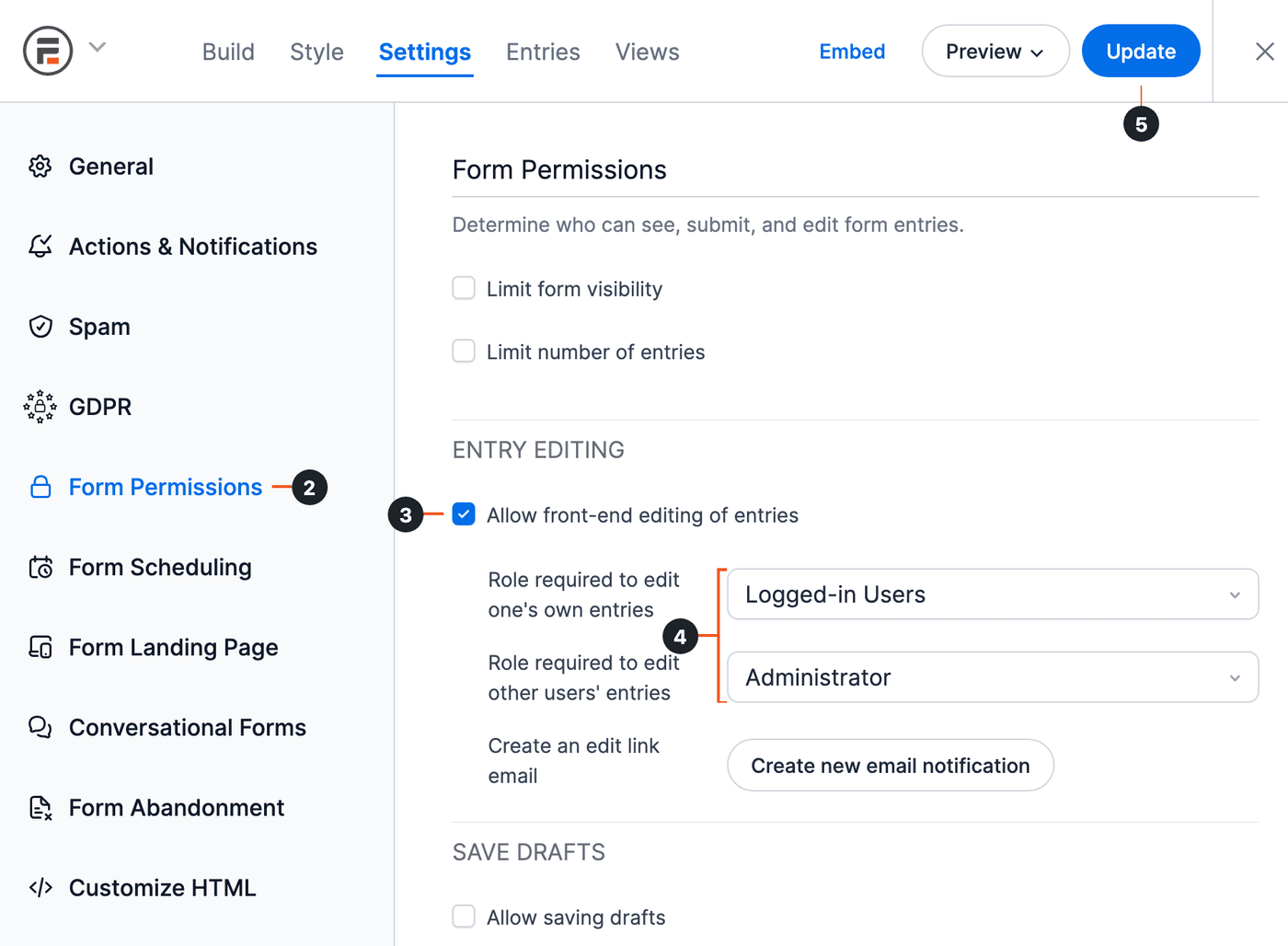1288x946 pixels.
Task: Click the Form Abandonment document icon
Action: pos(40,807)
